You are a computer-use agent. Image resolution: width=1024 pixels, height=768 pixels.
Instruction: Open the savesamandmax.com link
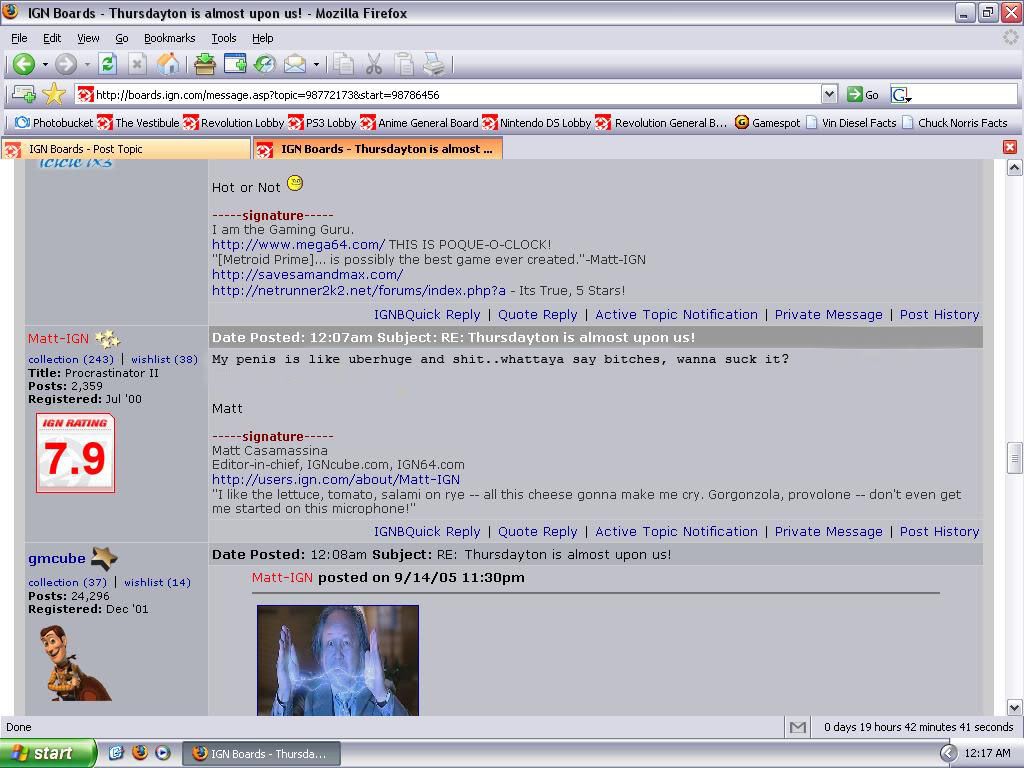(x=307, y=274)
